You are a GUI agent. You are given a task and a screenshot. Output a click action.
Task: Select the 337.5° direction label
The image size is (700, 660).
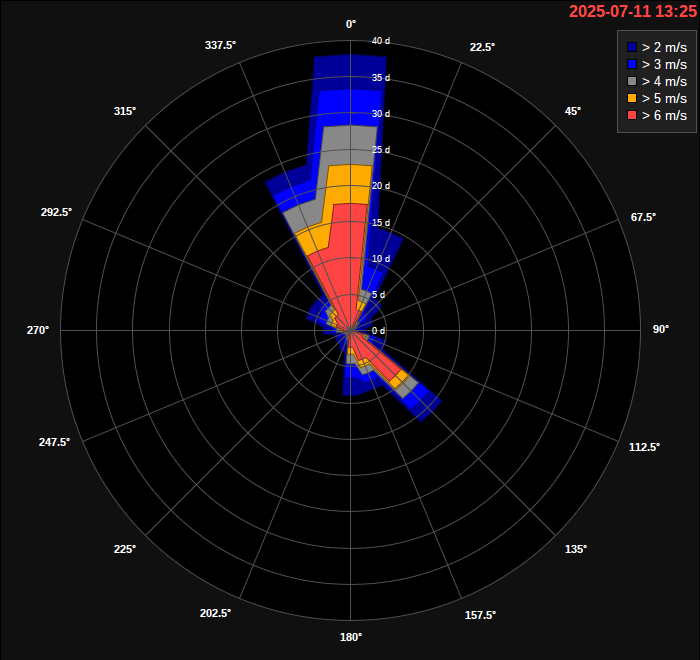click(220, 45)
